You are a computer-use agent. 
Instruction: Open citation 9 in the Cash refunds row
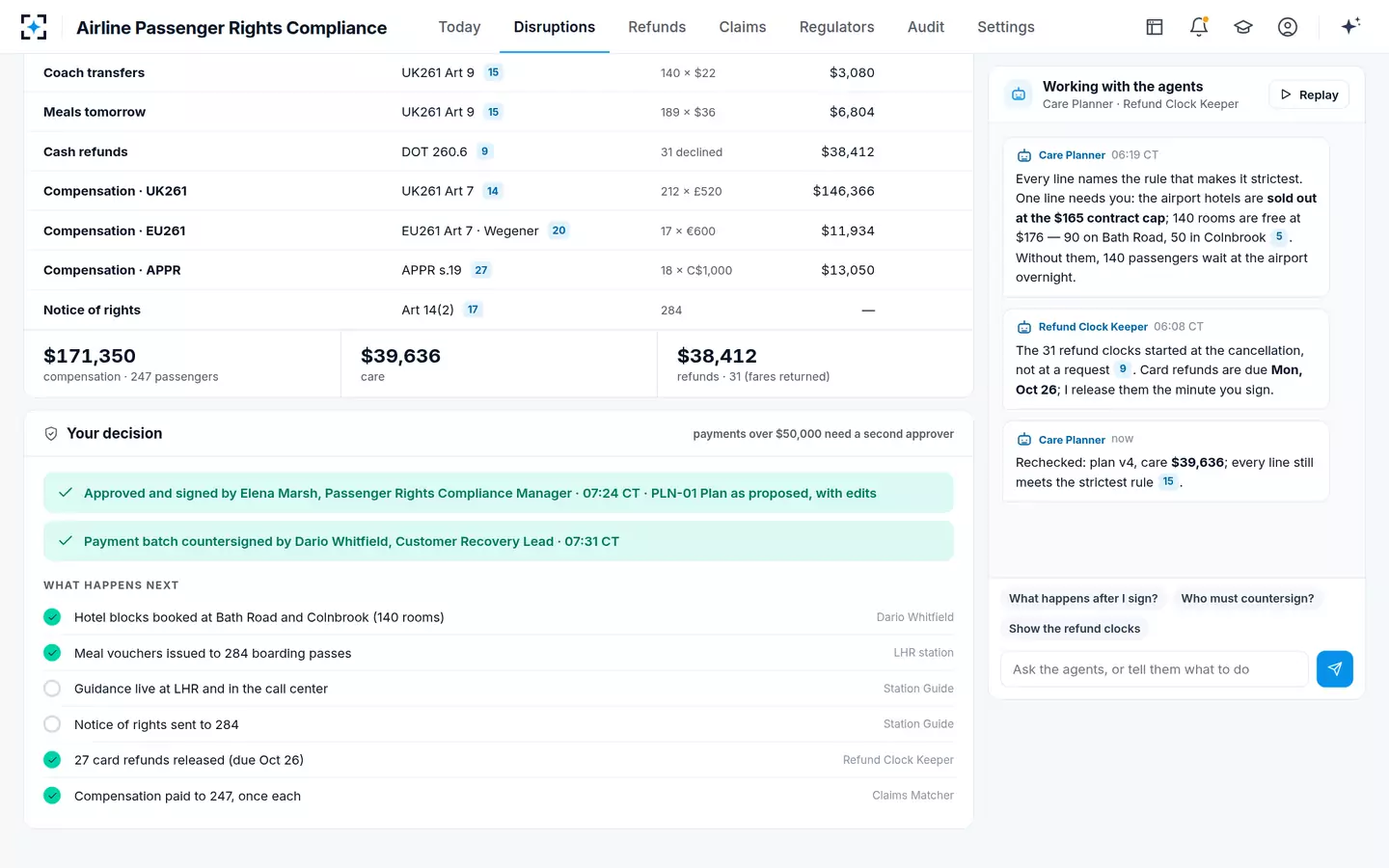coord(484,151)
